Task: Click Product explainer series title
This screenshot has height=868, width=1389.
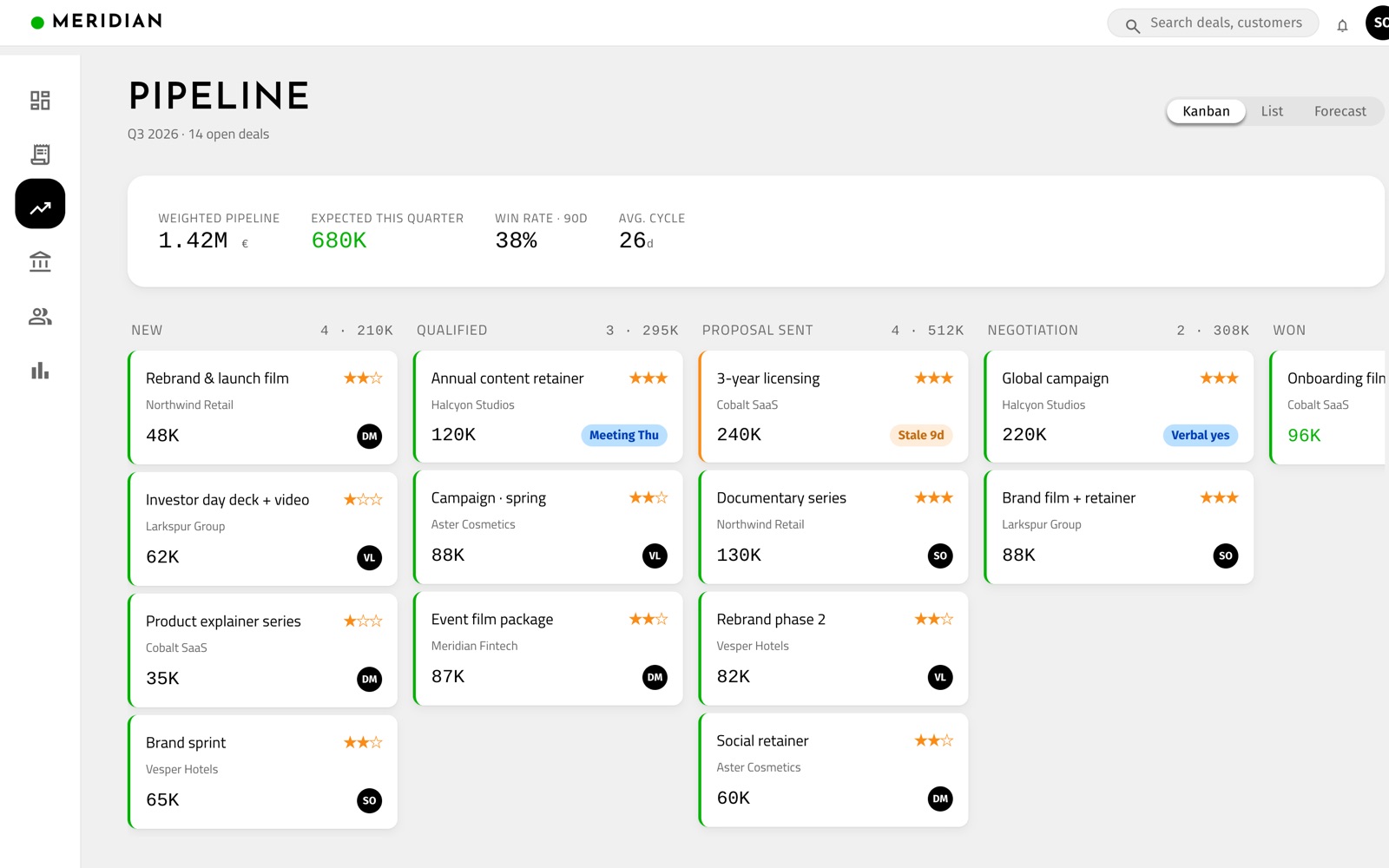Action: click(223, 621)
